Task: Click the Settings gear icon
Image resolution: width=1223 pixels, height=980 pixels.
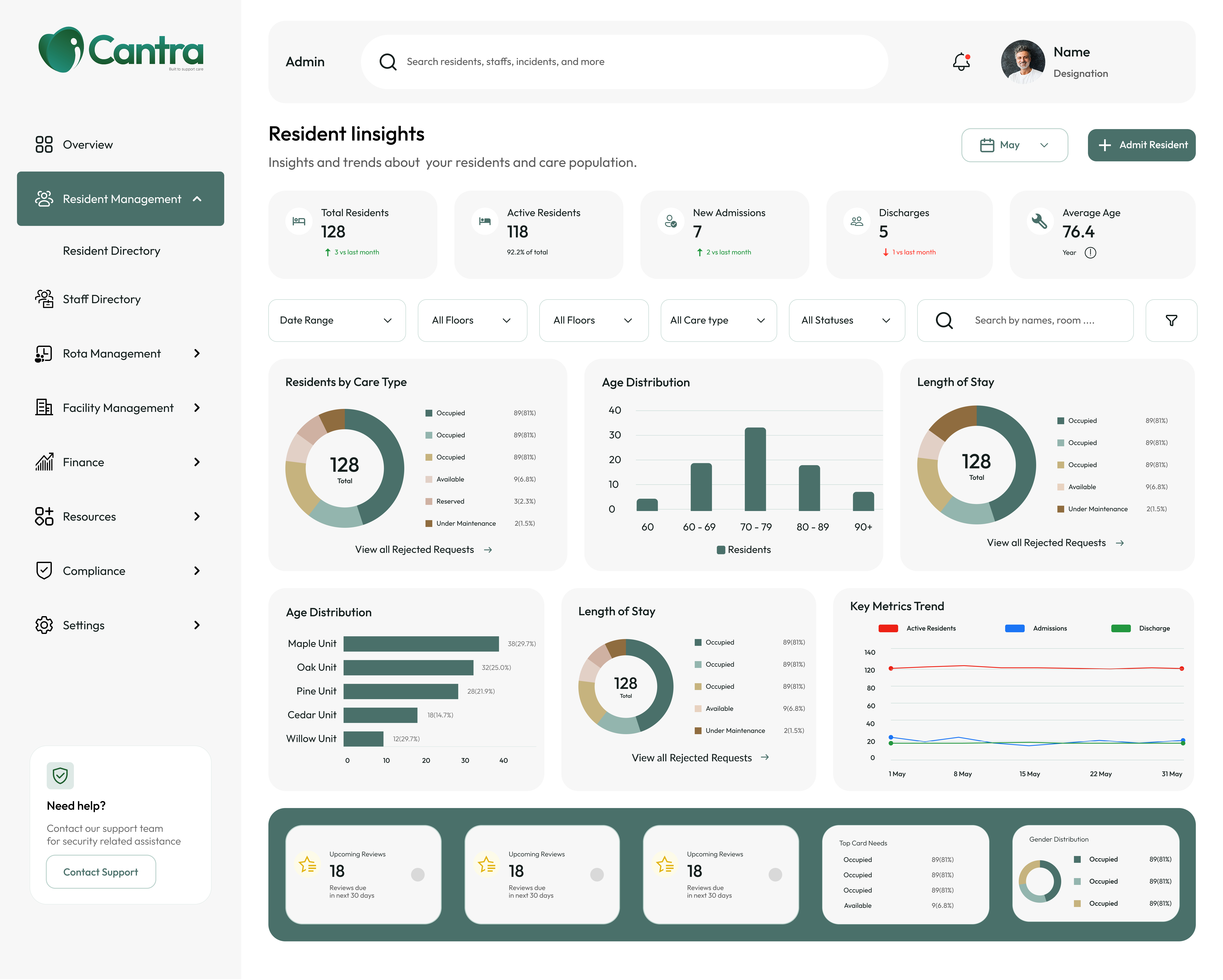Action: pos(44,625)
